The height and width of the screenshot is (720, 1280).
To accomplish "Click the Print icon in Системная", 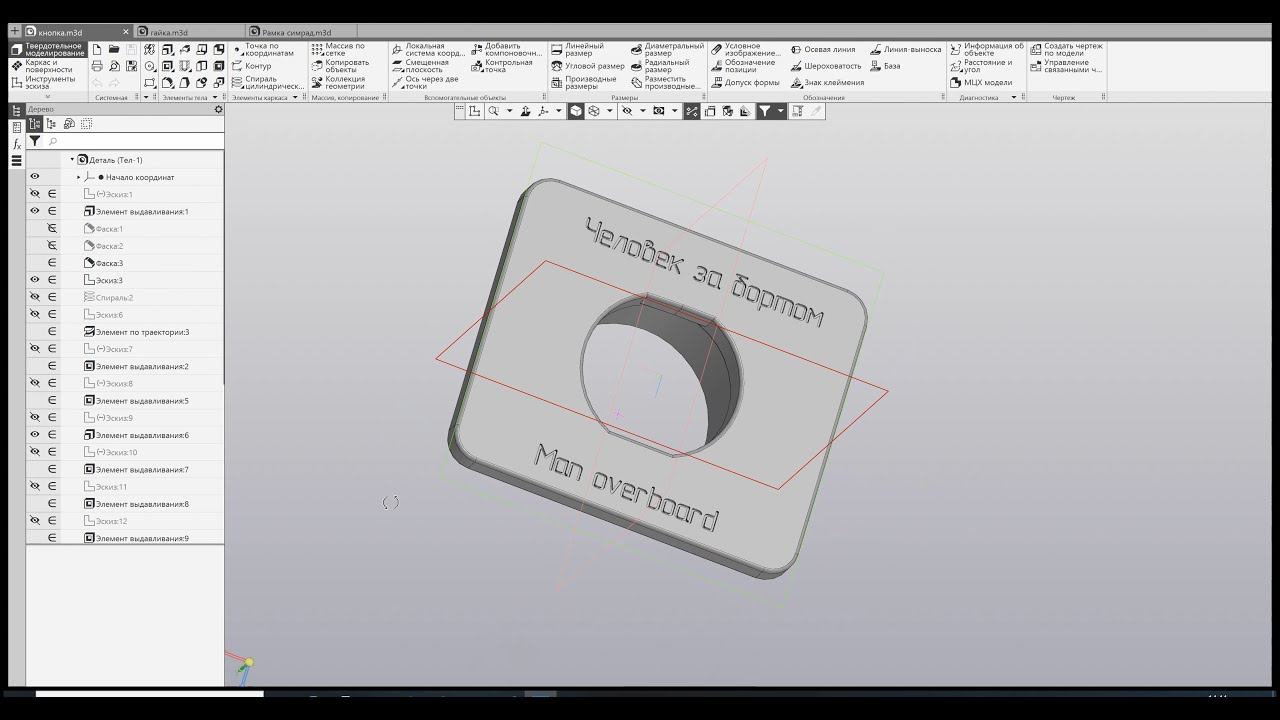I will click(97, 66).
